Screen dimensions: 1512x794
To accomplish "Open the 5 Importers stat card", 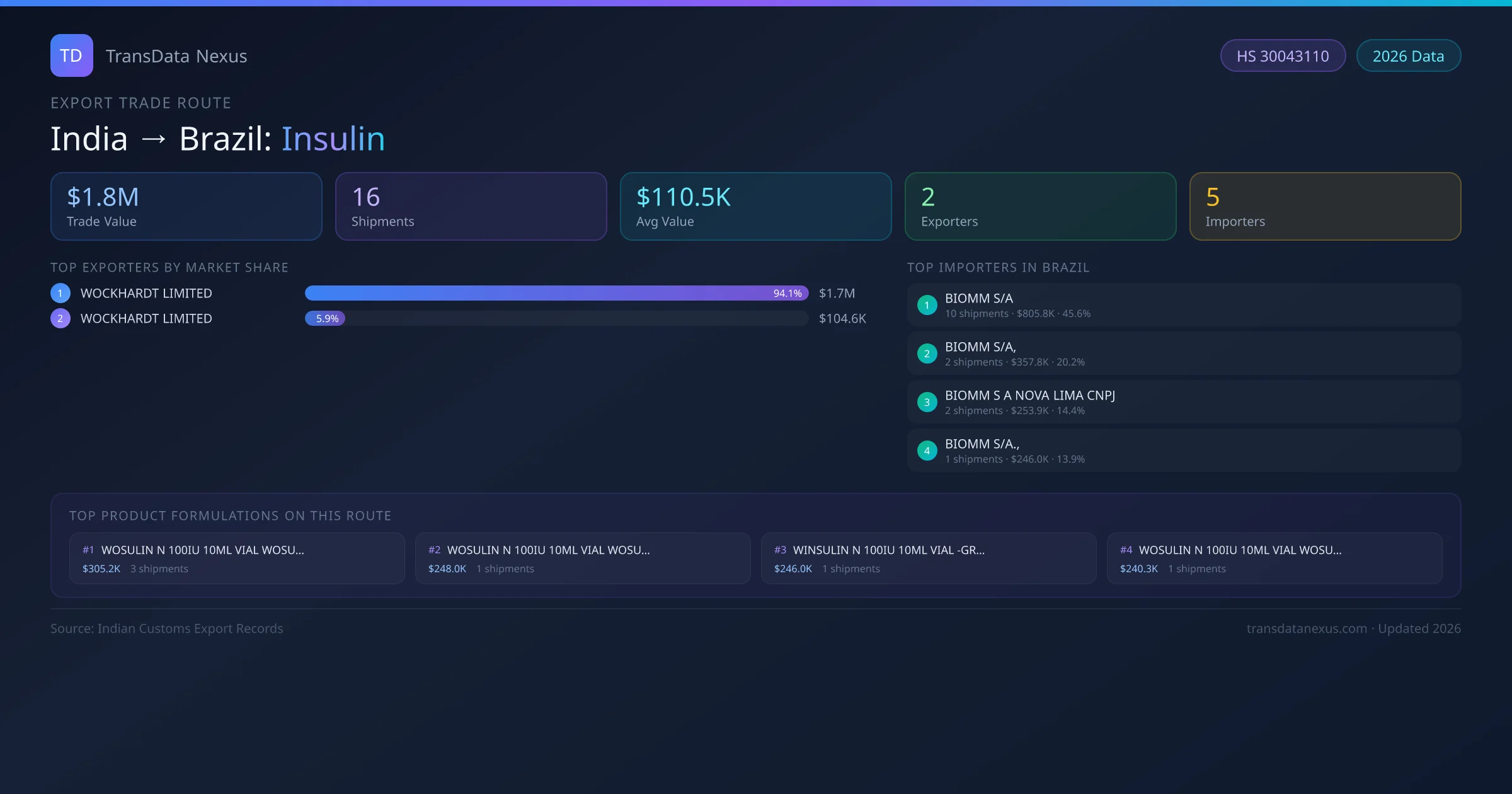I will tap(1325, 207).
